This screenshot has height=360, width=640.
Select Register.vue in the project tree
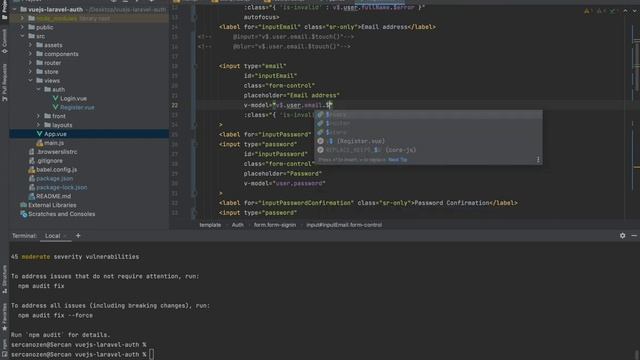point(77,107)
